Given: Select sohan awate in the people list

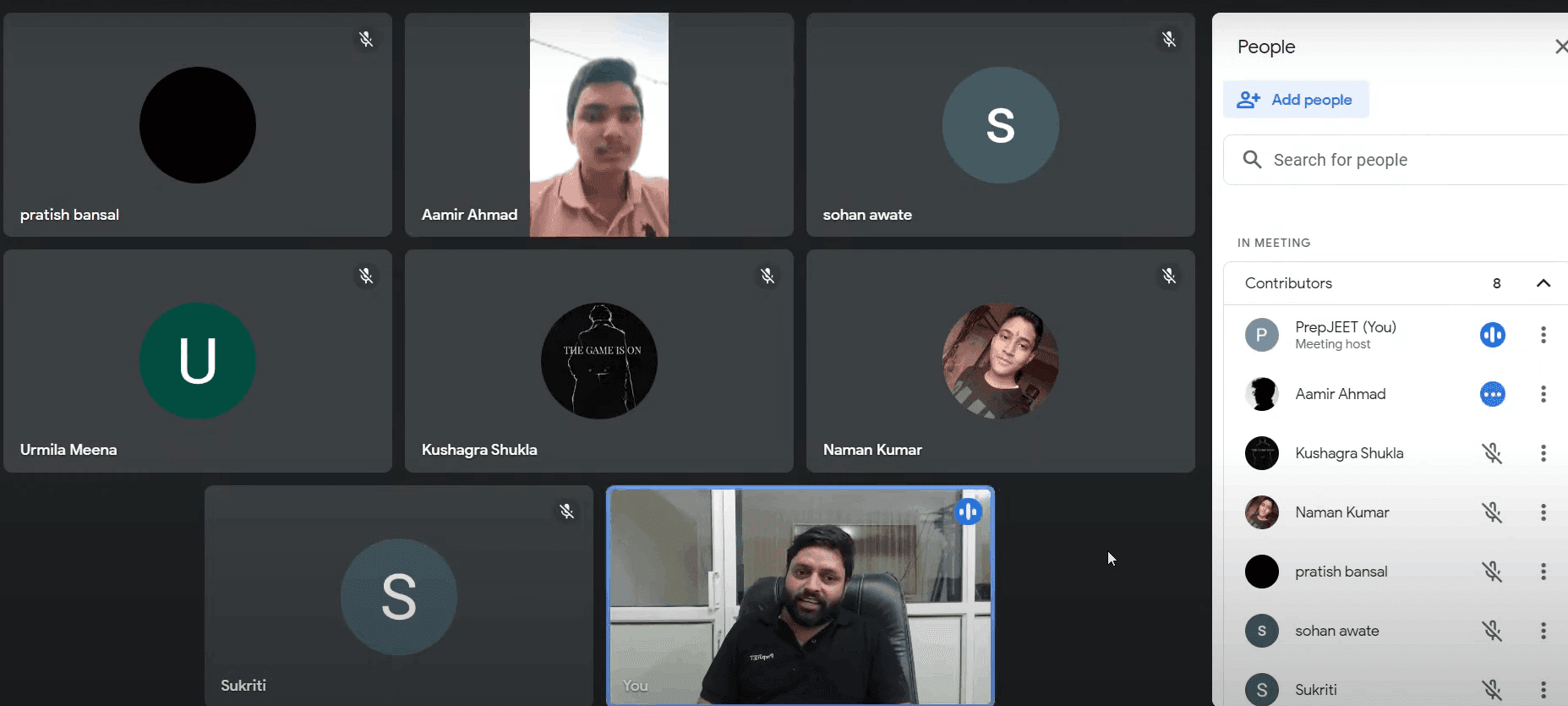Looking at the screenshot, I should [1336, 631].
